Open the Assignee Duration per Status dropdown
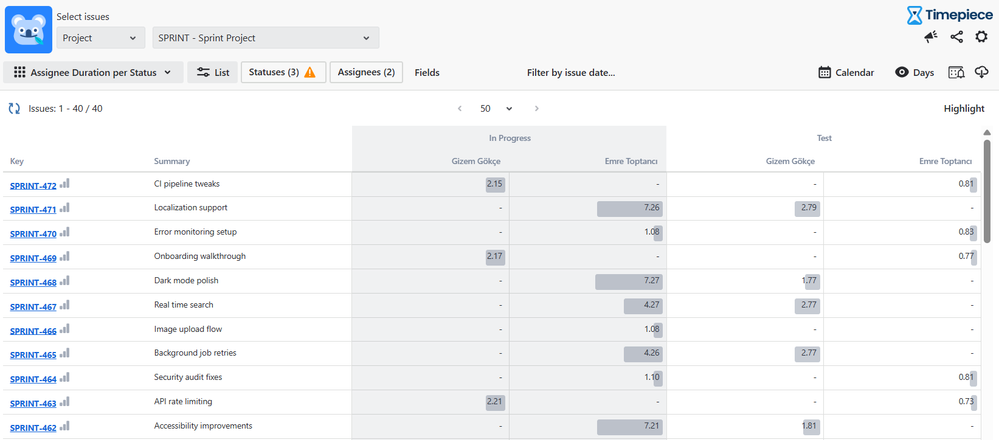The image size is (999, 440). (x=93, y=72)
